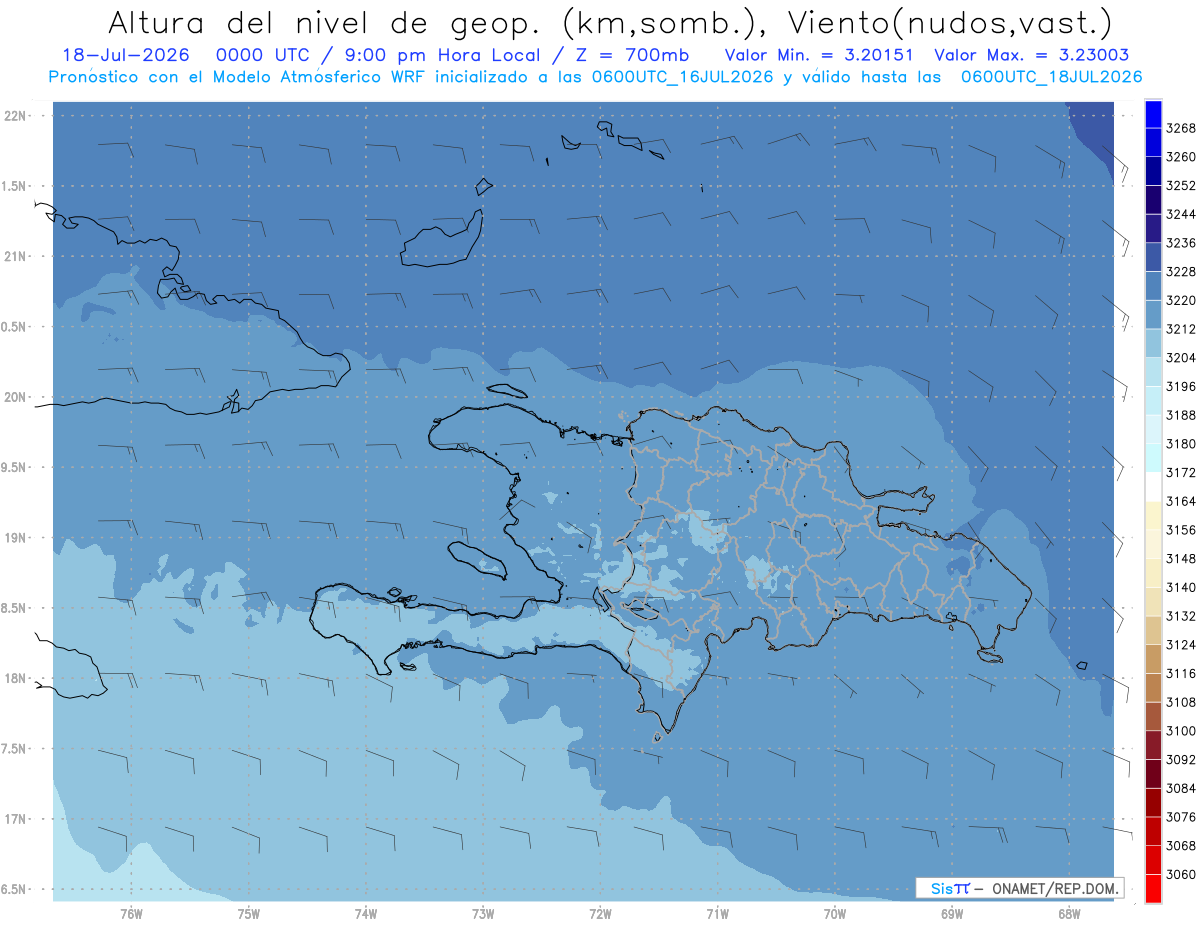This screenshot has height=927, width=1200.
Task: Click the '3164' colorbar value
Action: [1181, 501]
